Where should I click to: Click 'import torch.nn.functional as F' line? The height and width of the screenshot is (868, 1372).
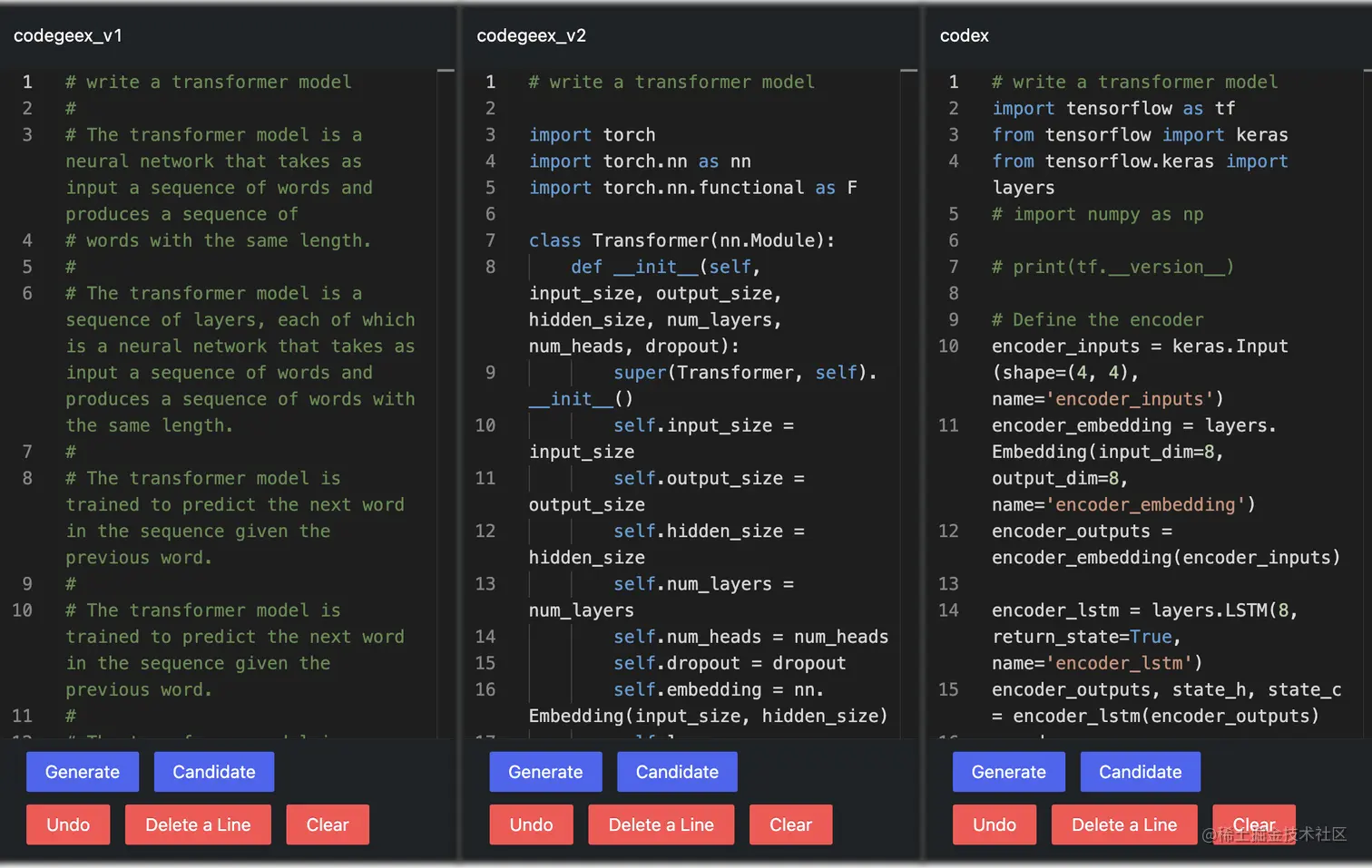(x=693, y=187)
